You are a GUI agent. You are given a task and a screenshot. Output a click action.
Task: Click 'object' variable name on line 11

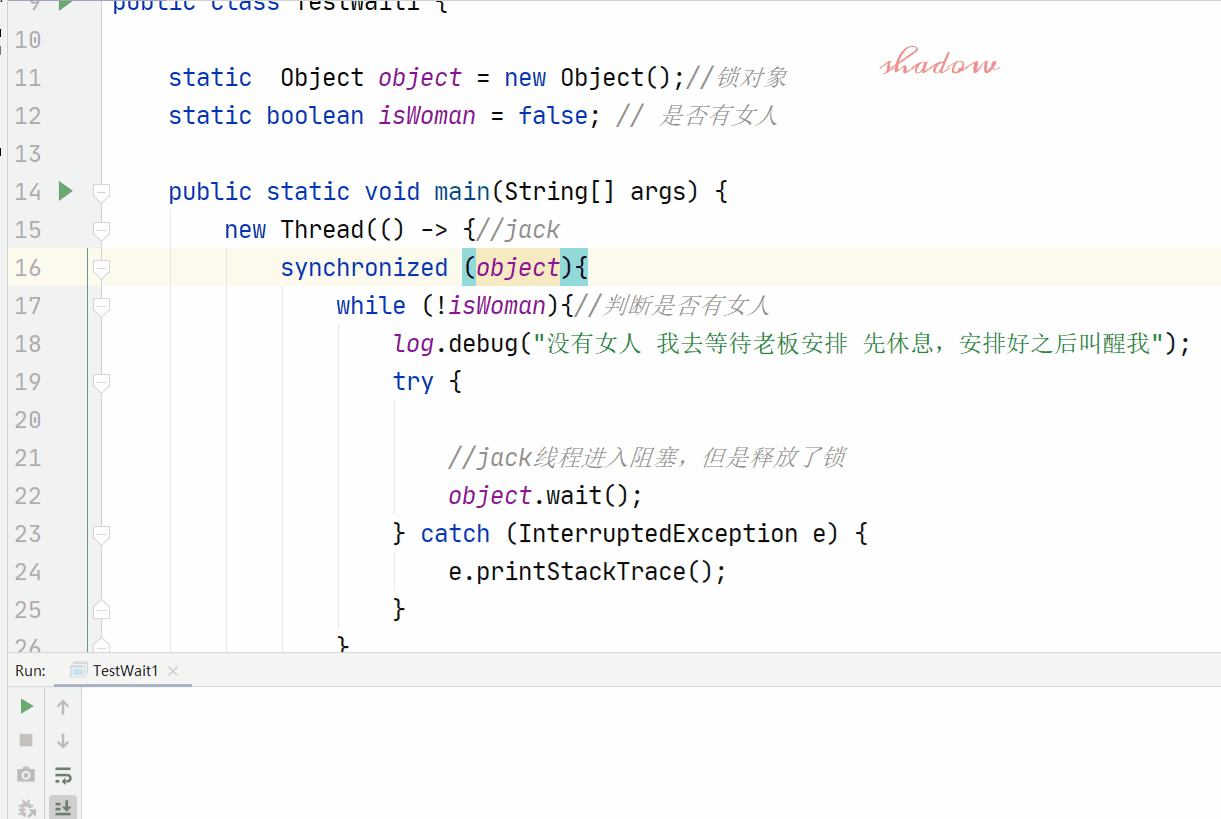click(x=420, y=78)
